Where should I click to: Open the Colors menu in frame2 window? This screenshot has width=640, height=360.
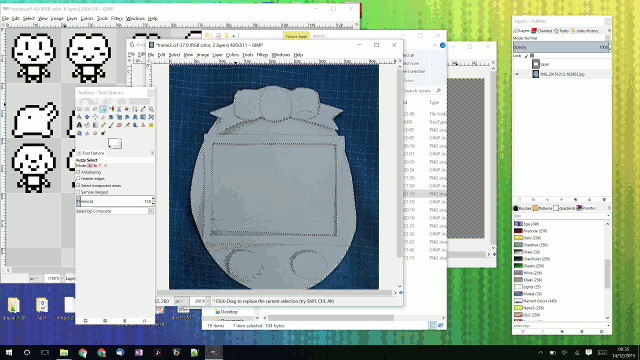pyautogui.click(x=232, y=55)
